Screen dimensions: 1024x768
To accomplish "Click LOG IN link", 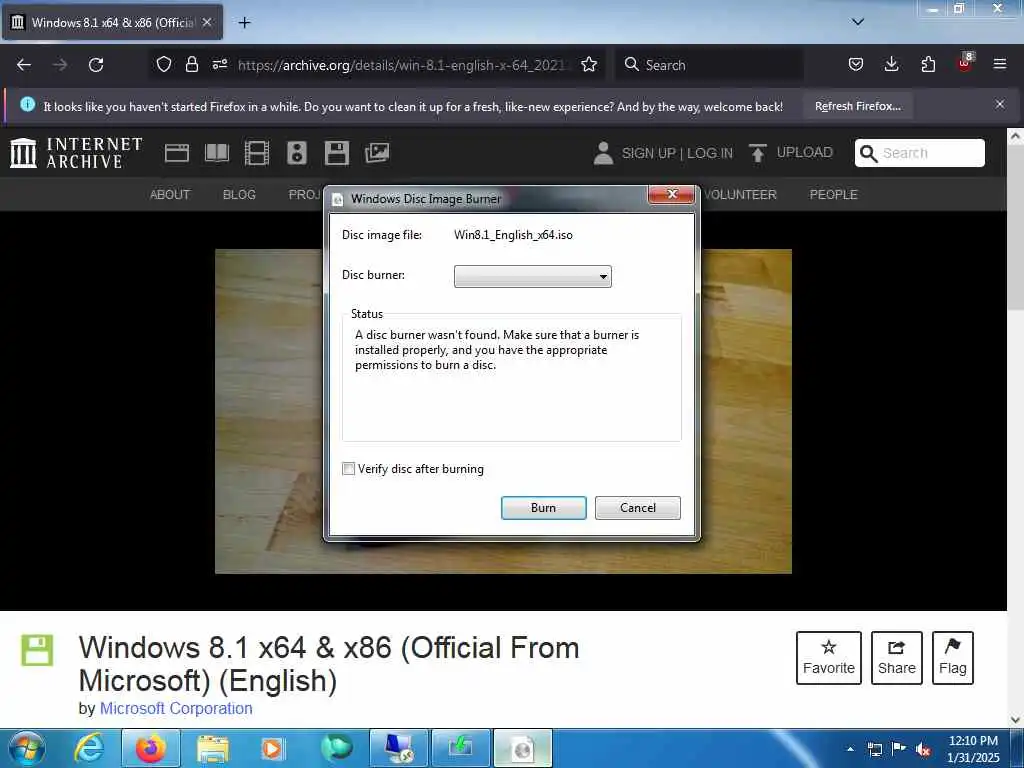I will [x=710, y=153].
